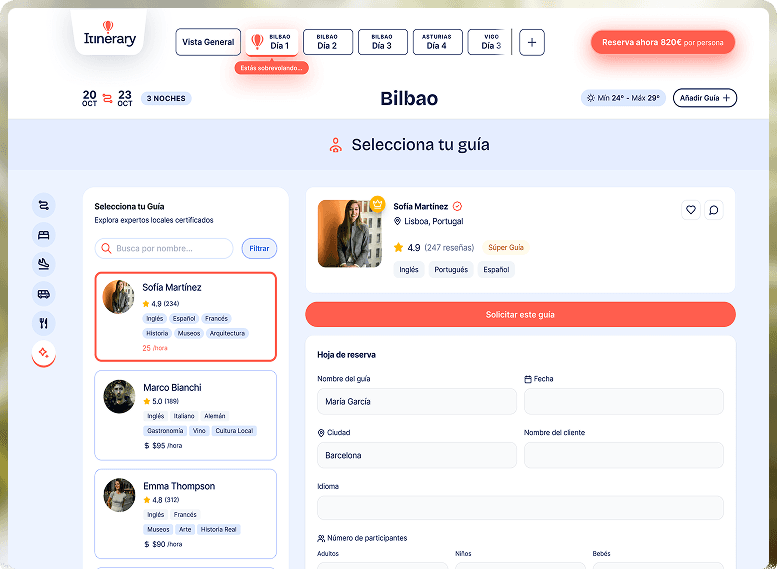Open the hotel bed sidebar icon

point(44,235)
